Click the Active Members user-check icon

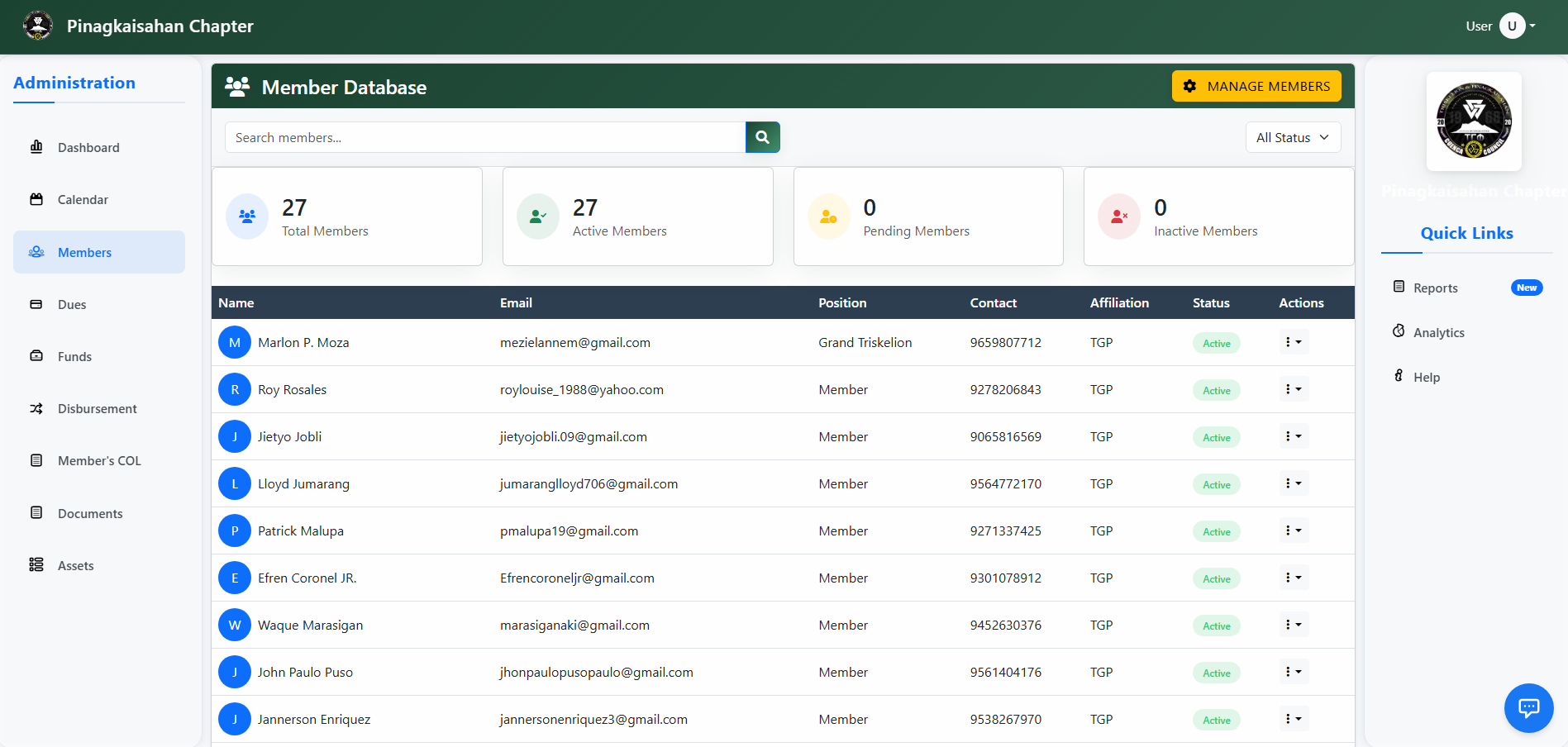point(538,216)
